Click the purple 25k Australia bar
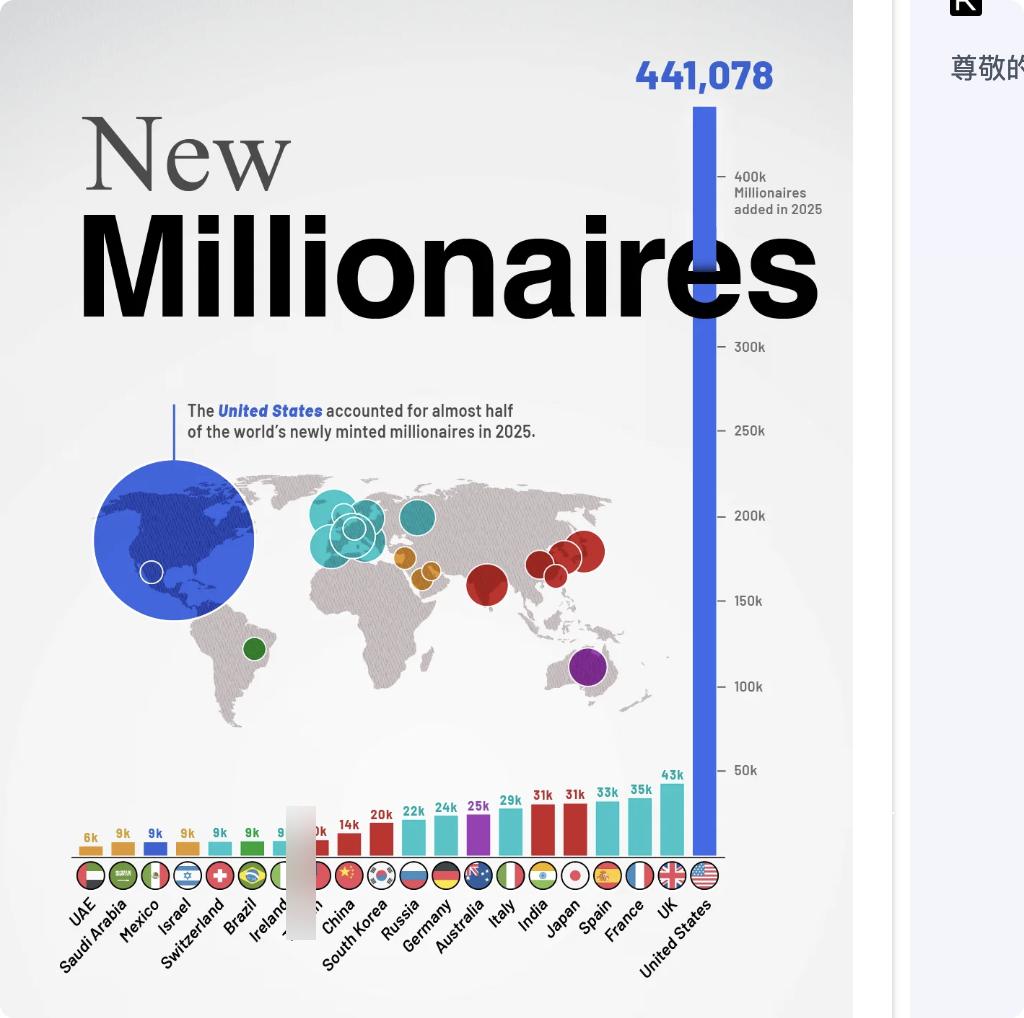The width and height of the screenshot is (1024, 1018). tap(478, 835)
